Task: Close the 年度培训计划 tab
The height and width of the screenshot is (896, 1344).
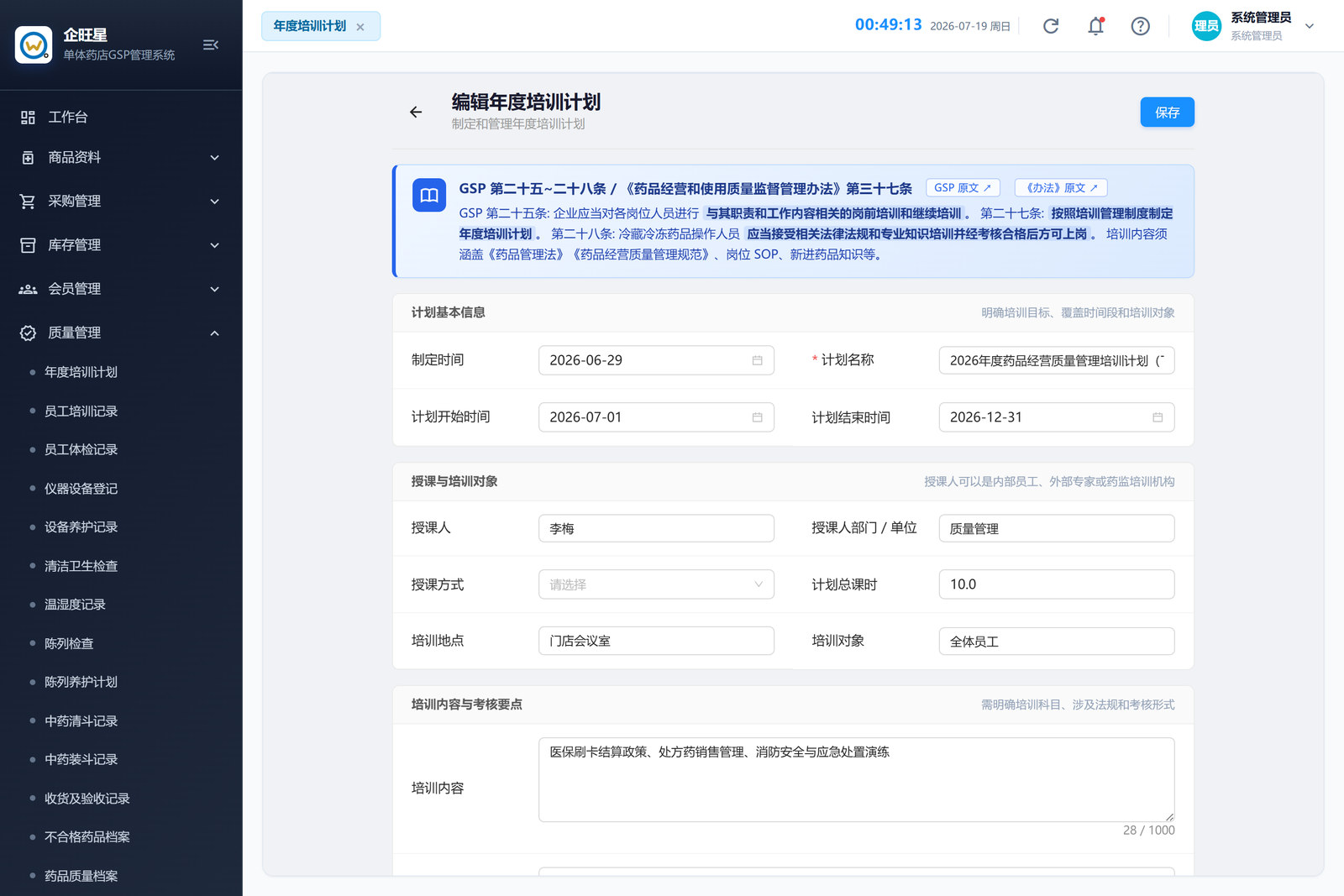Action: tap(360, 27)
